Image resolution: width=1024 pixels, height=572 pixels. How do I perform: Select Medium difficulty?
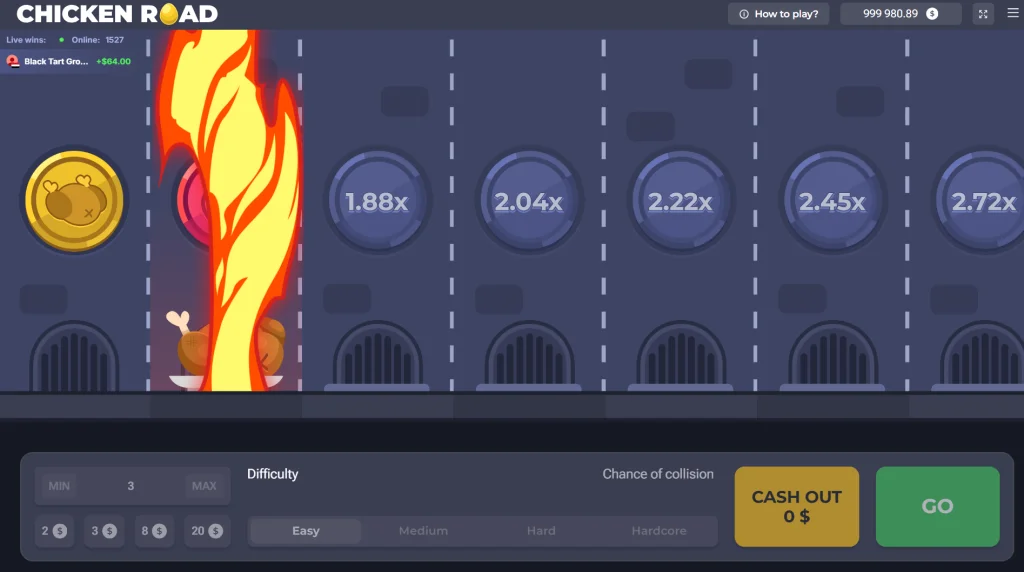tap(423, 531)
